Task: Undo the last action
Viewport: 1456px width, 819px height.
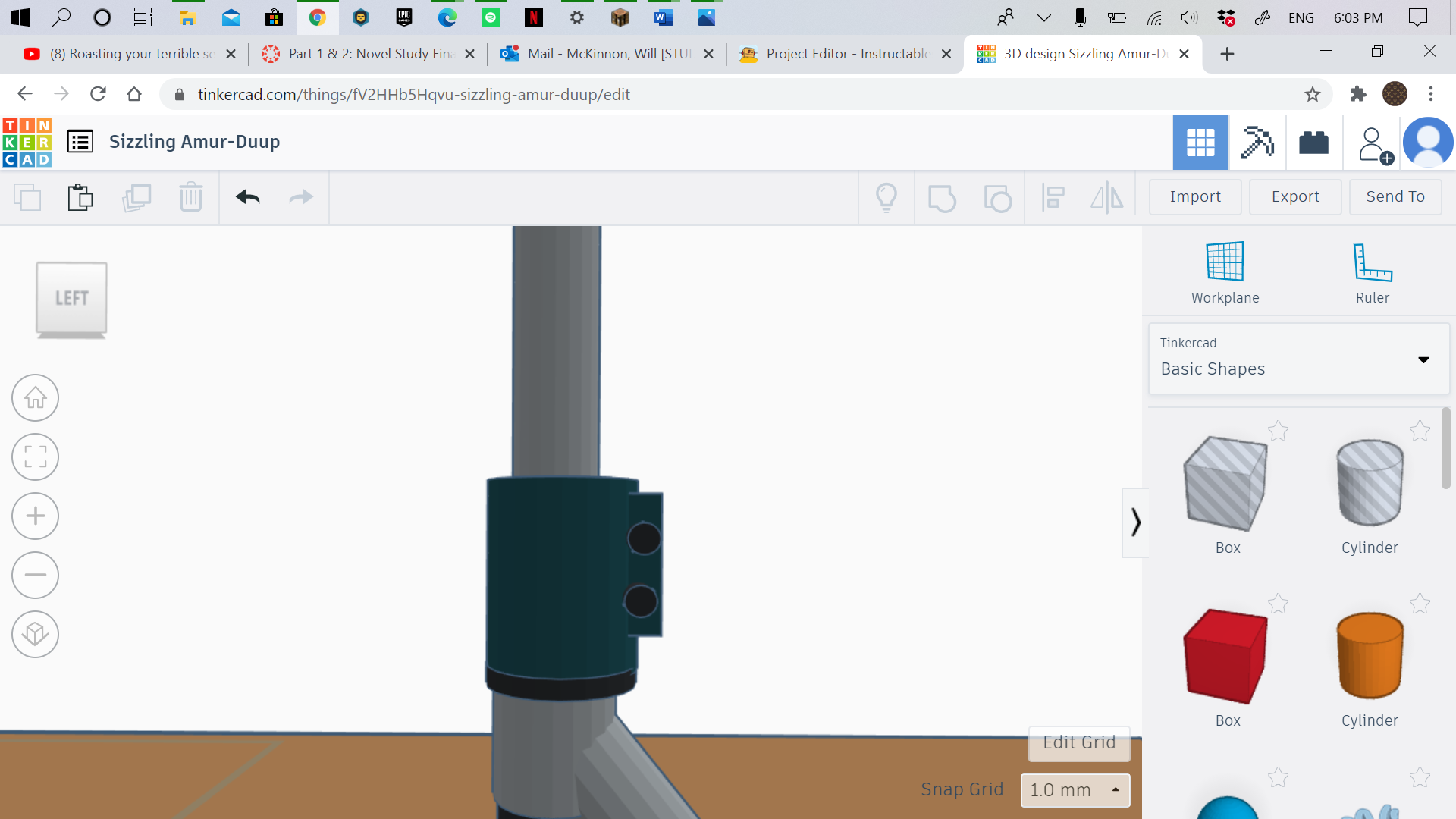Action: coord(248,197)
